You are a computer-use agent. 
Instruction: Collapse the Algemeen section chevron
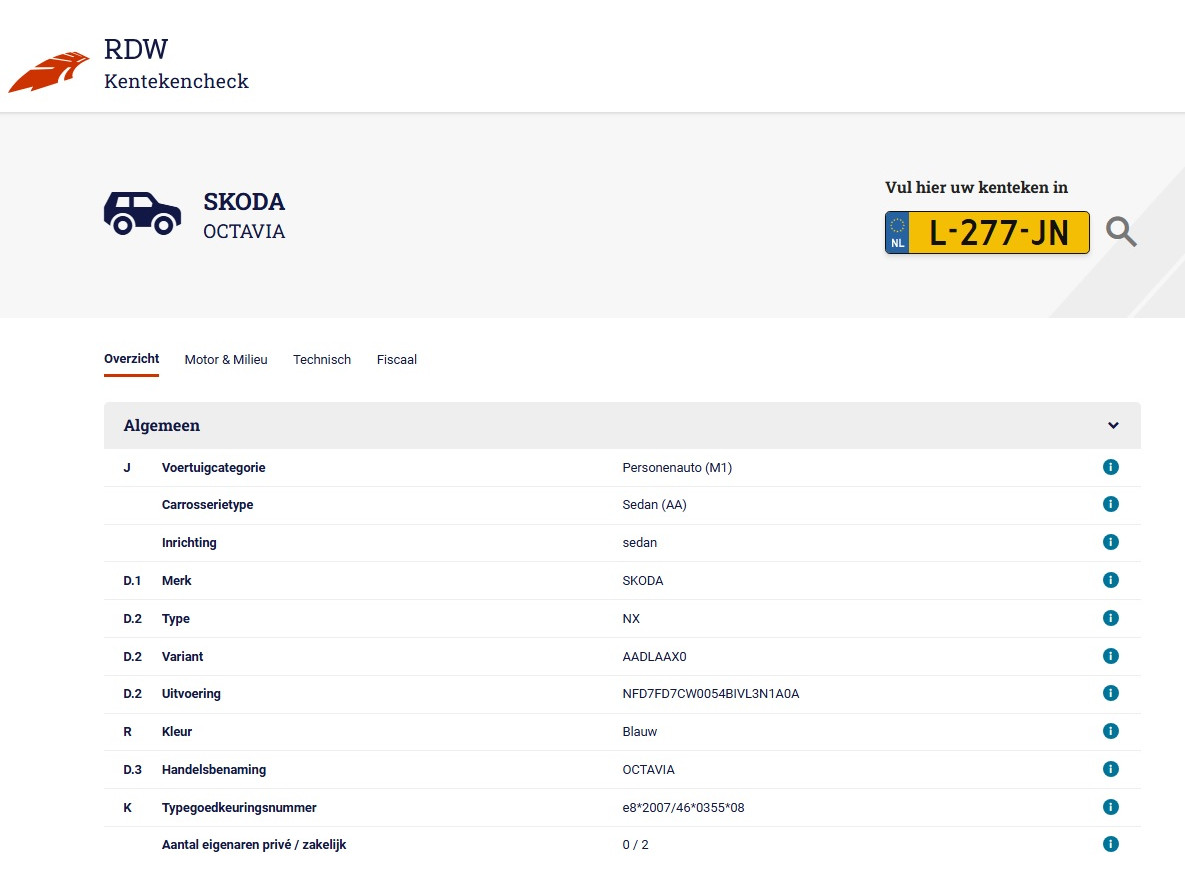[1113, 426]
